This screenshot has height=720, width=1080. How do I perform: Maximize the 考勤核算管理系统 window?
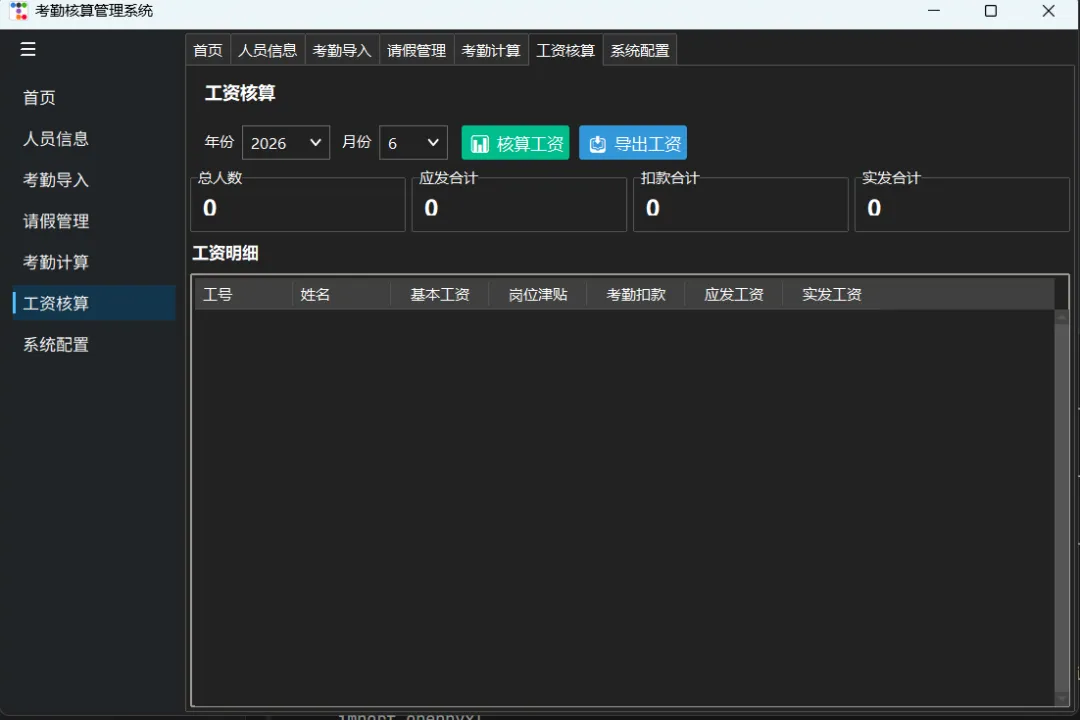[990, 10]
